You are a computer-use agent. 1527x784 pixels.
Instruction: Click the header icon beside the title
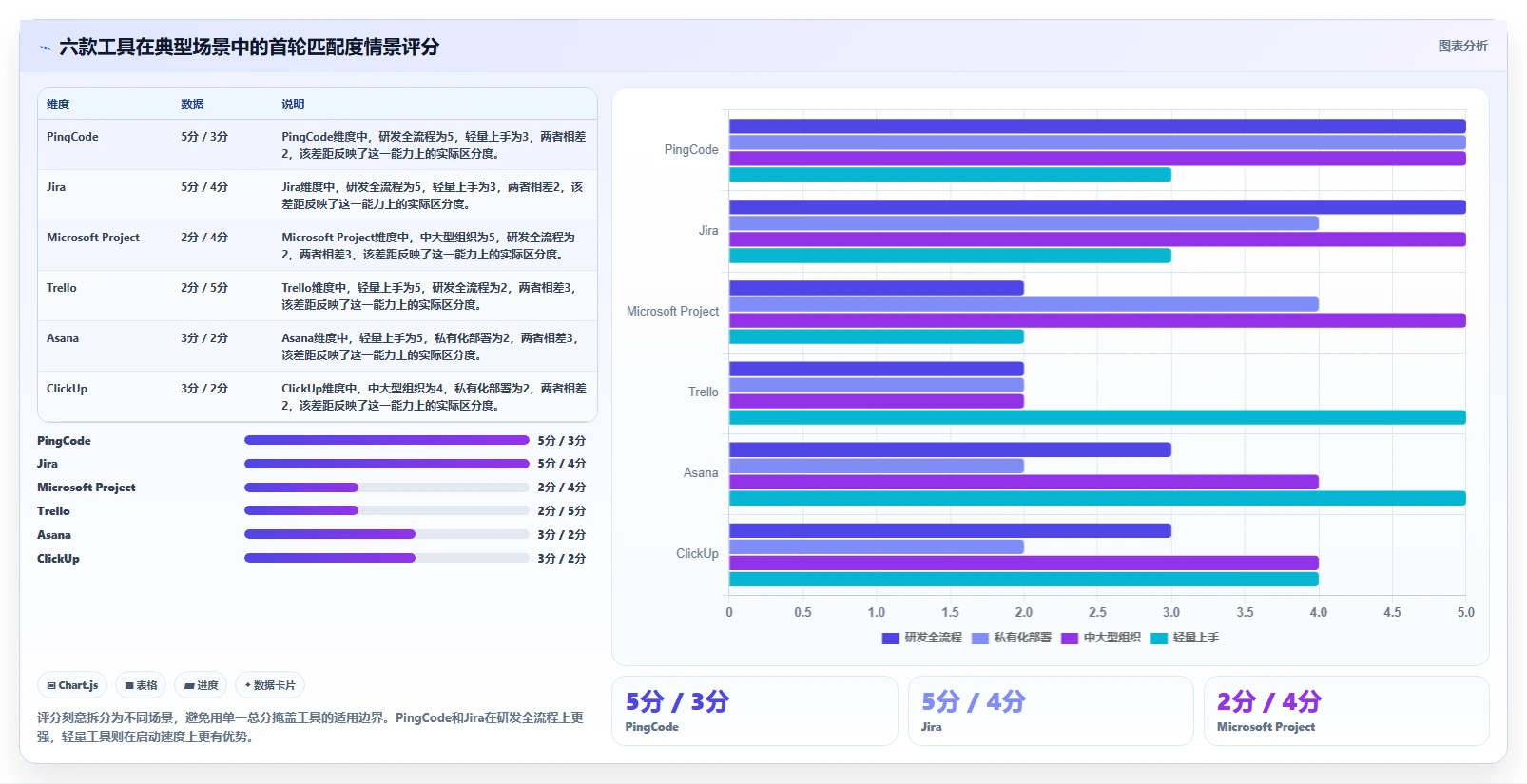click(45, 48)
